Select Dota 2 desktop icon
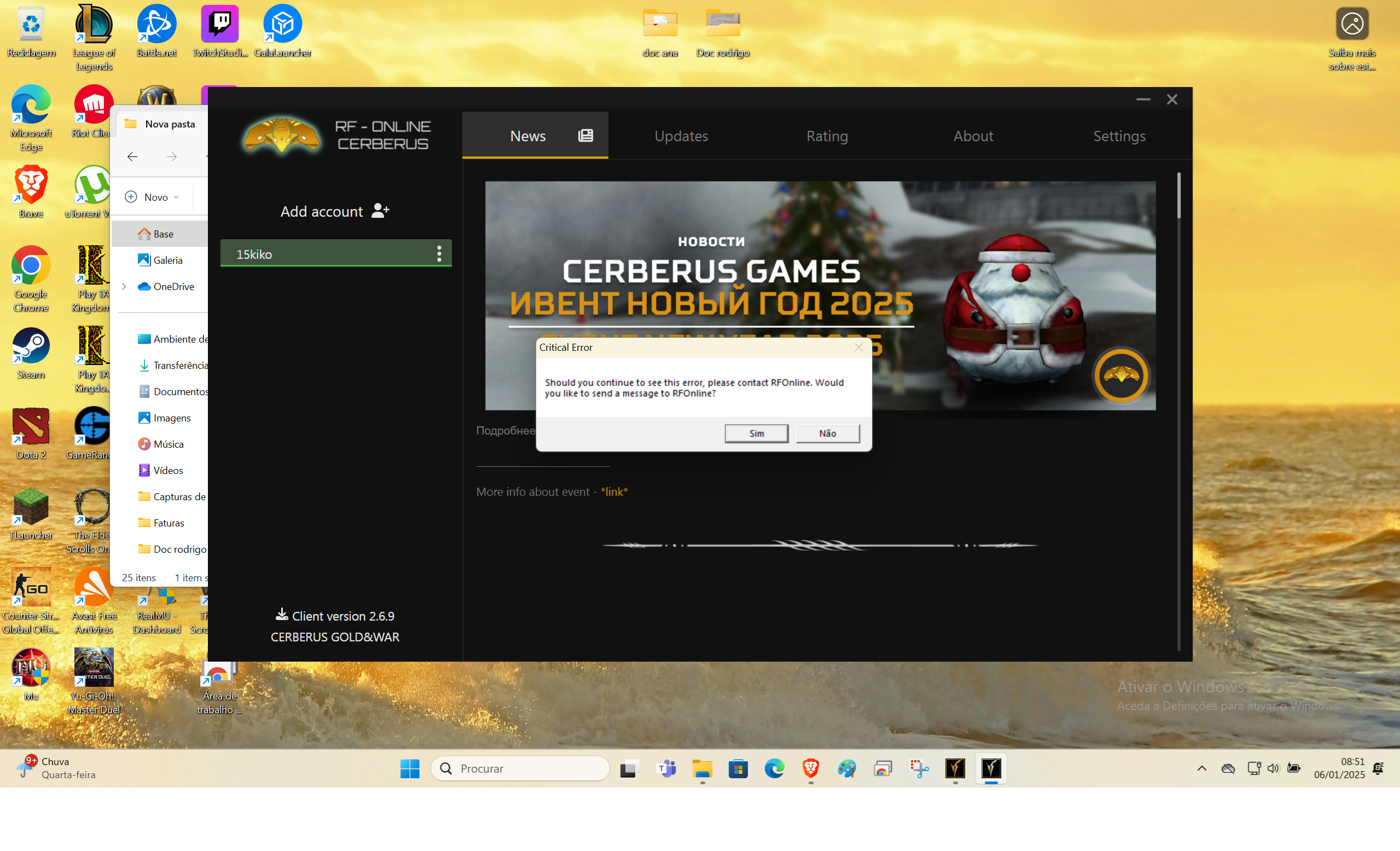The width and height of the screenshot is (1400, 851). (31, 434)
